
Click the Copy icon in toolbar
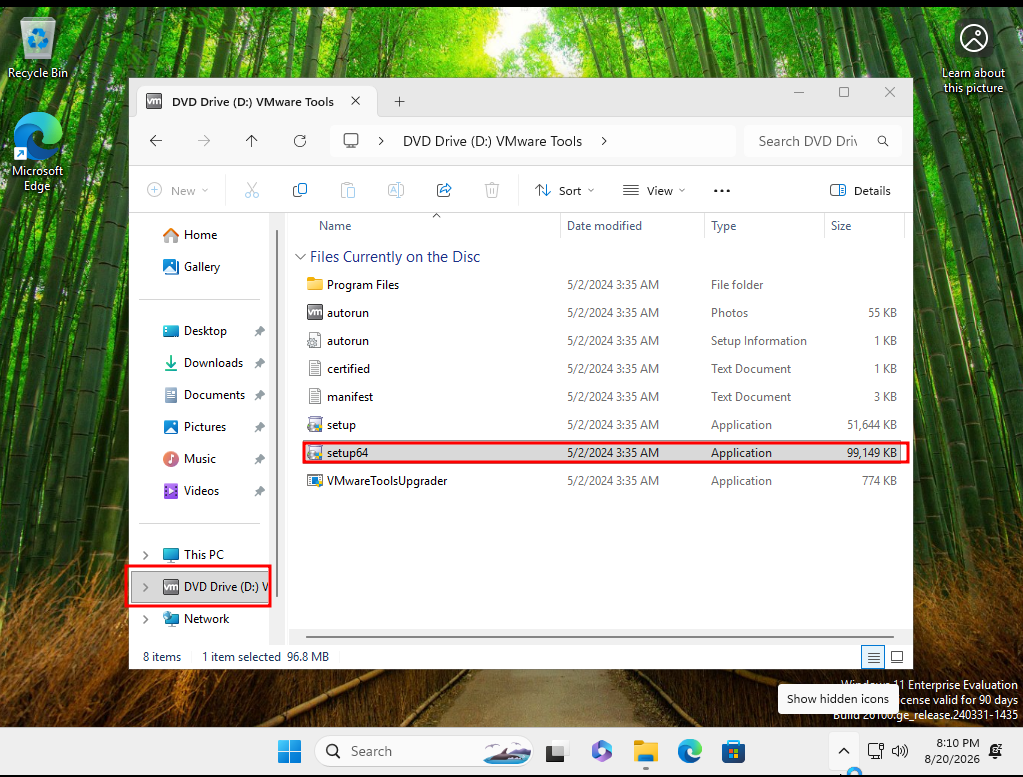click(x=300, y=190)
